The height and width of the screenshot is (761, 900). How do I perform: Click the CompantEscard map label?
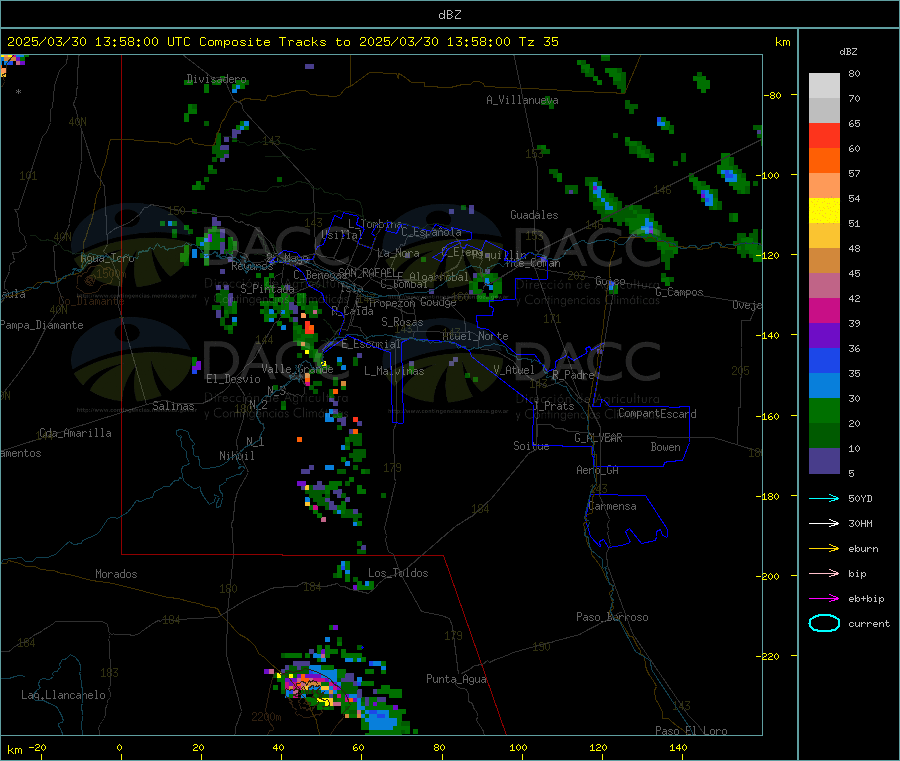(658, 413)
